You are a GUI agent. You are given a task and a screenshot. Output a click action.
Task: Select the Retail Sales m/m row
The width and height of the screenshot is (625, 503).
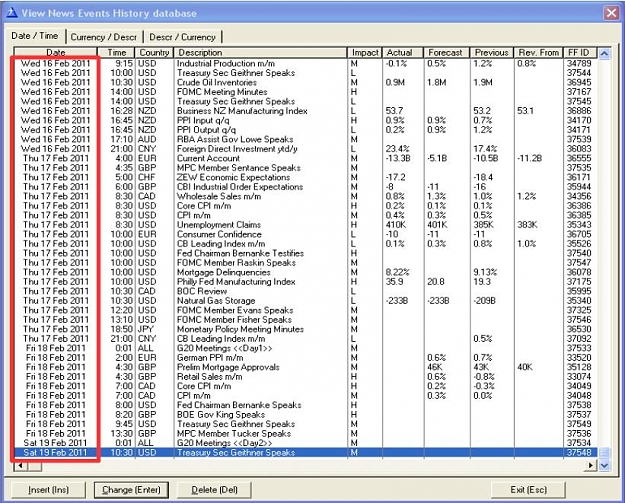(305, 377)
